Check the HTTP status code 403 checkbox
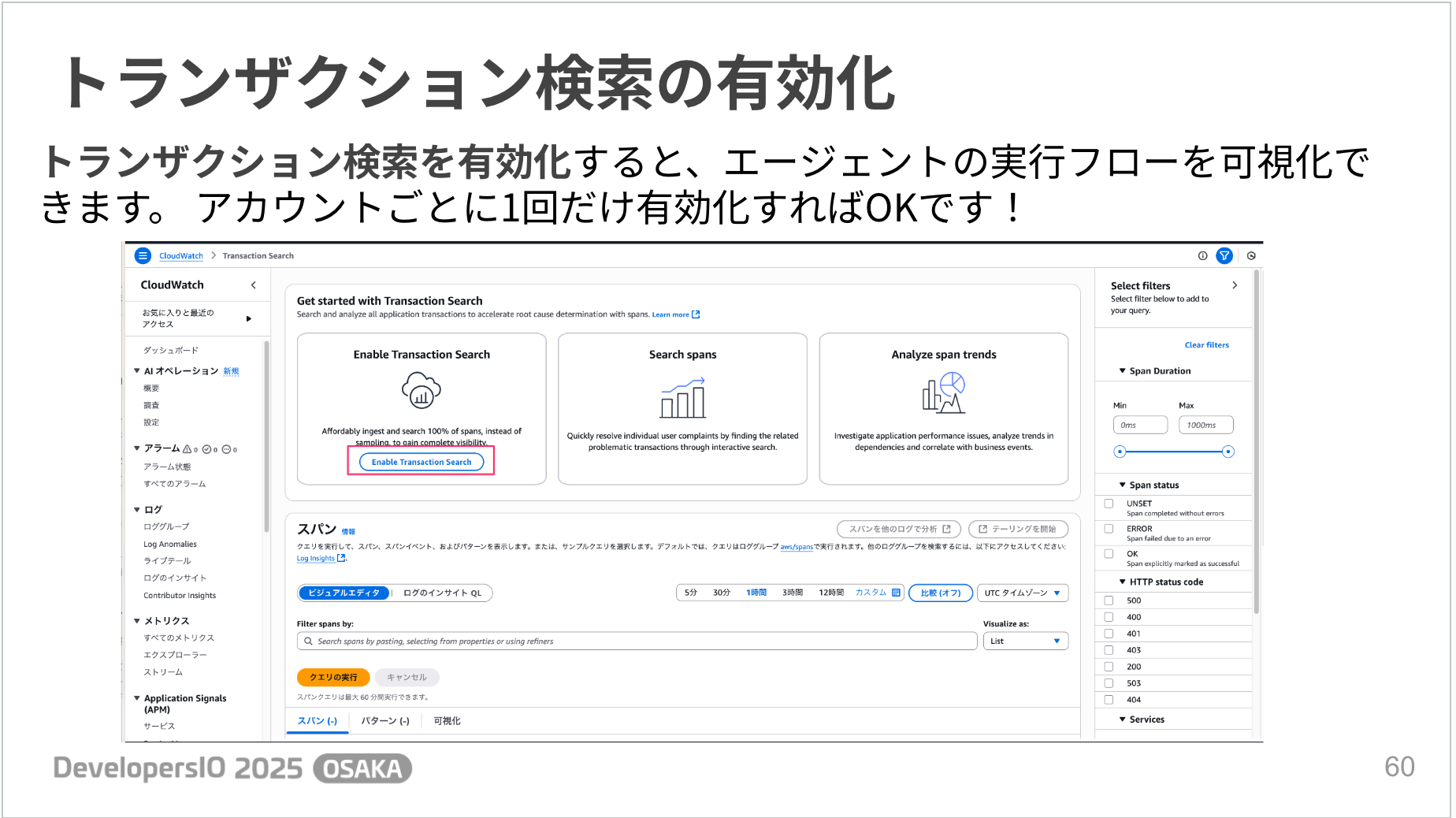Image resolution: width=1456 pixels, height=818 pixels. pos(1109,650)
